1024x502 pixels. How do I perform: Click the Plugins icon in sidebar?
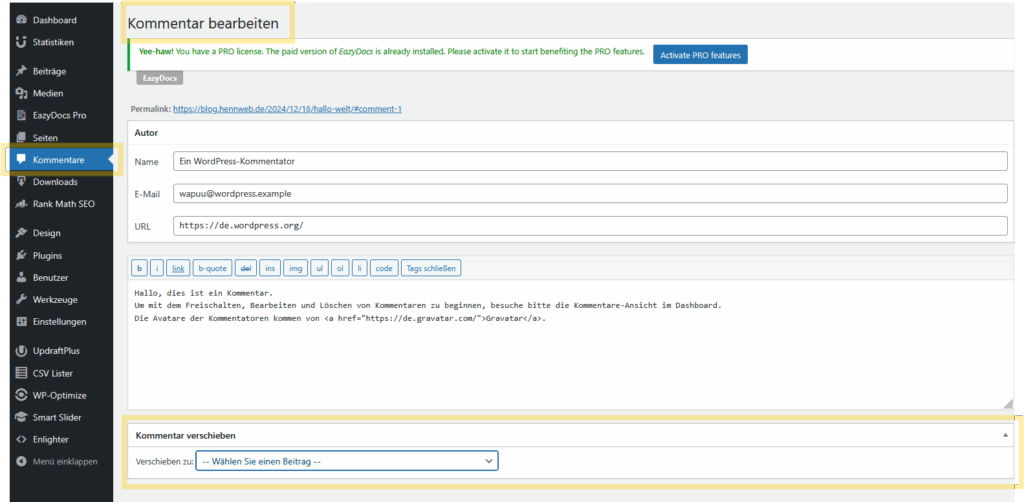tap(21, 255)
